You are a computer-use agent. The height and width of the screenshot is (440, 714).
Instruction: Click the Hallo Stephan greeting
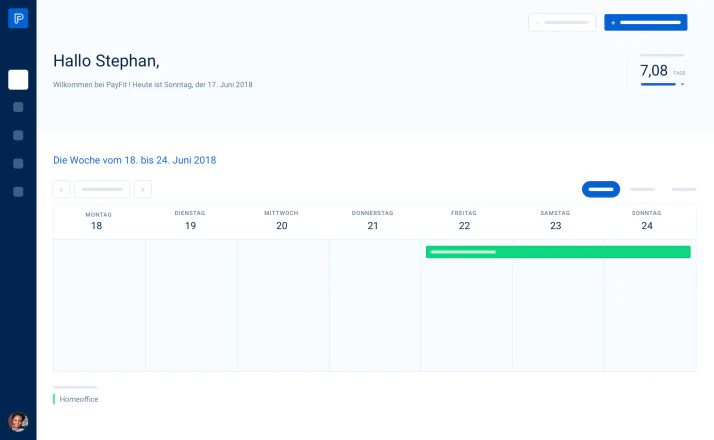click(x=107, y=61)
